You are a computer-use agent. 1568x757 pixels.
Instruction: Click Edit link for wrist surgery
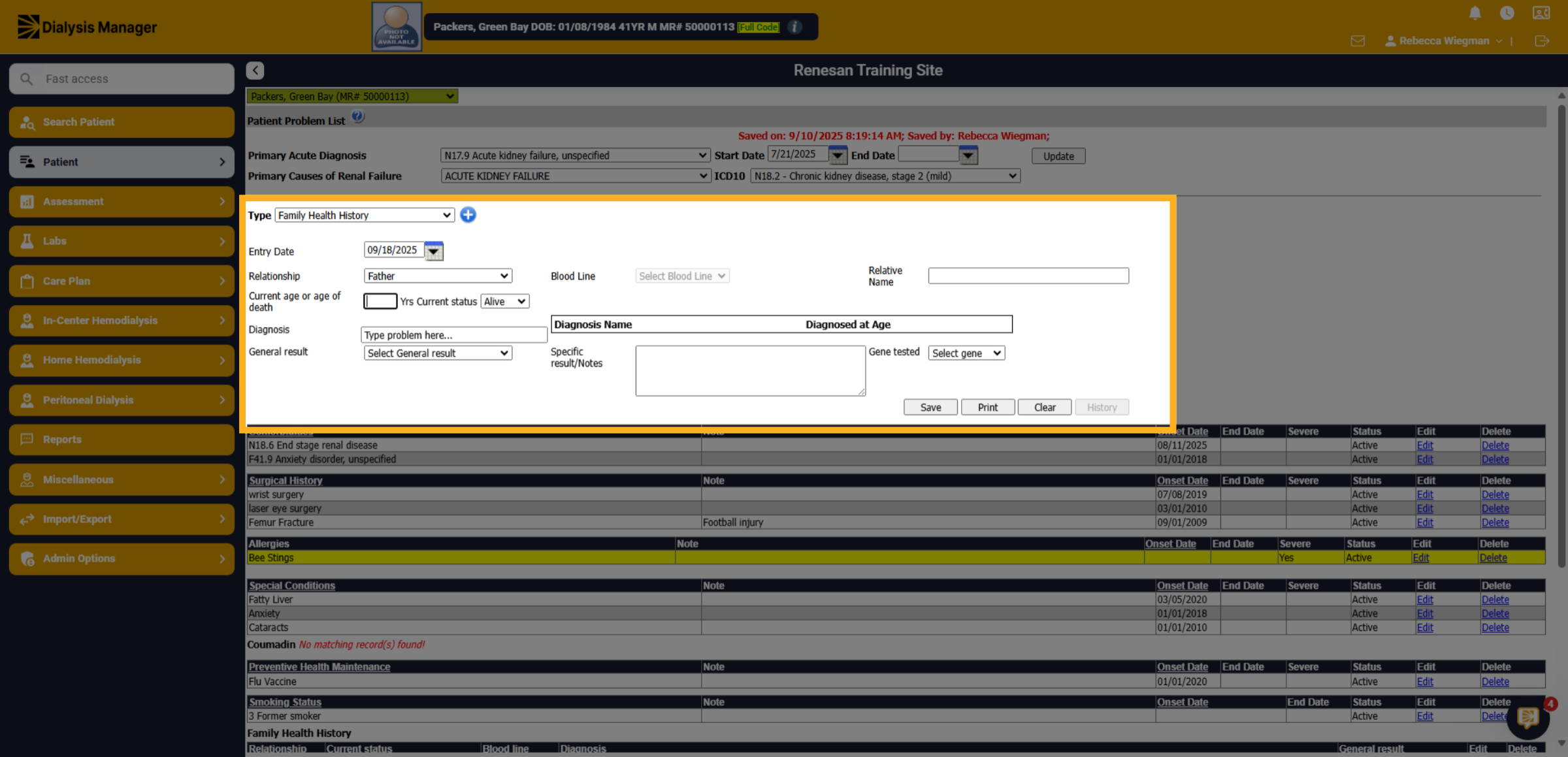pyautogui.click(x=1424, y=495)
